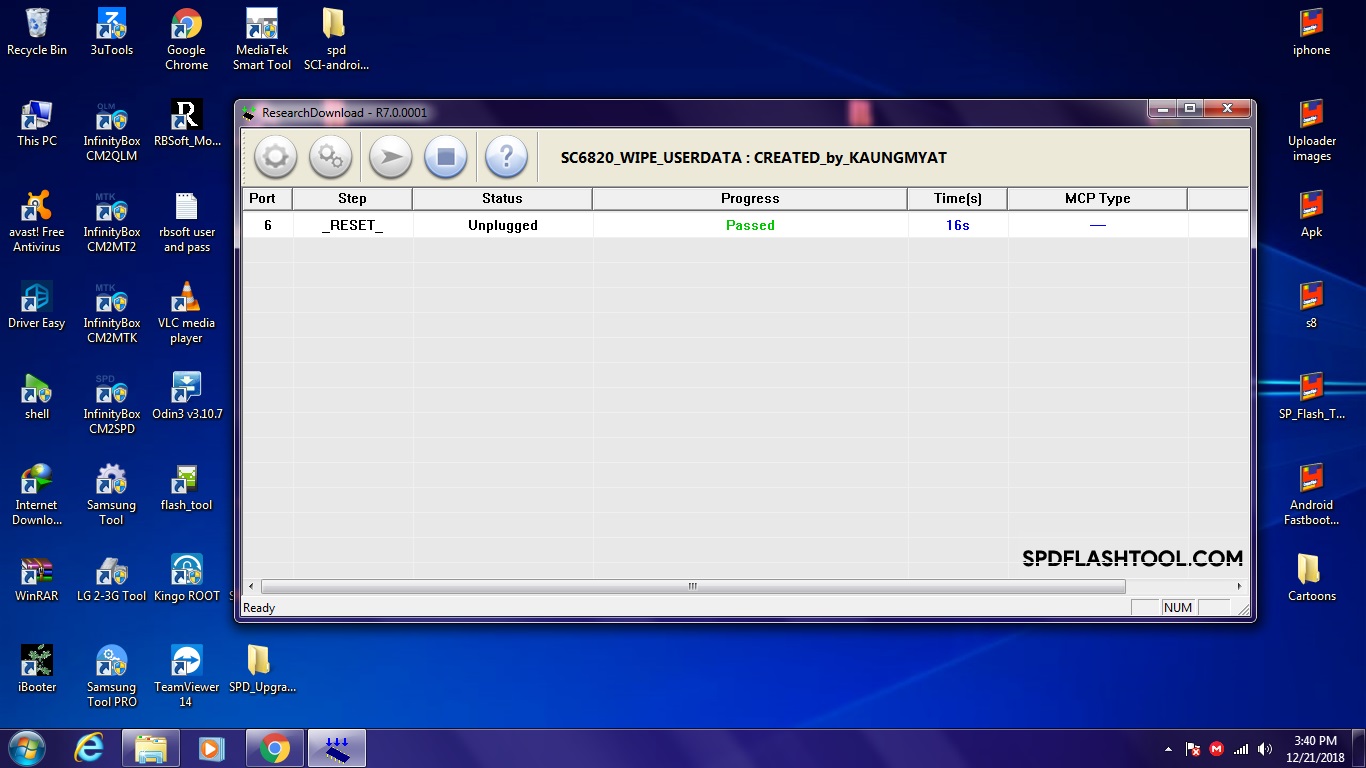Open MediaTek Smart Tool desktop icon
This screenshot has height=768, width=1366.
[262, 39]
